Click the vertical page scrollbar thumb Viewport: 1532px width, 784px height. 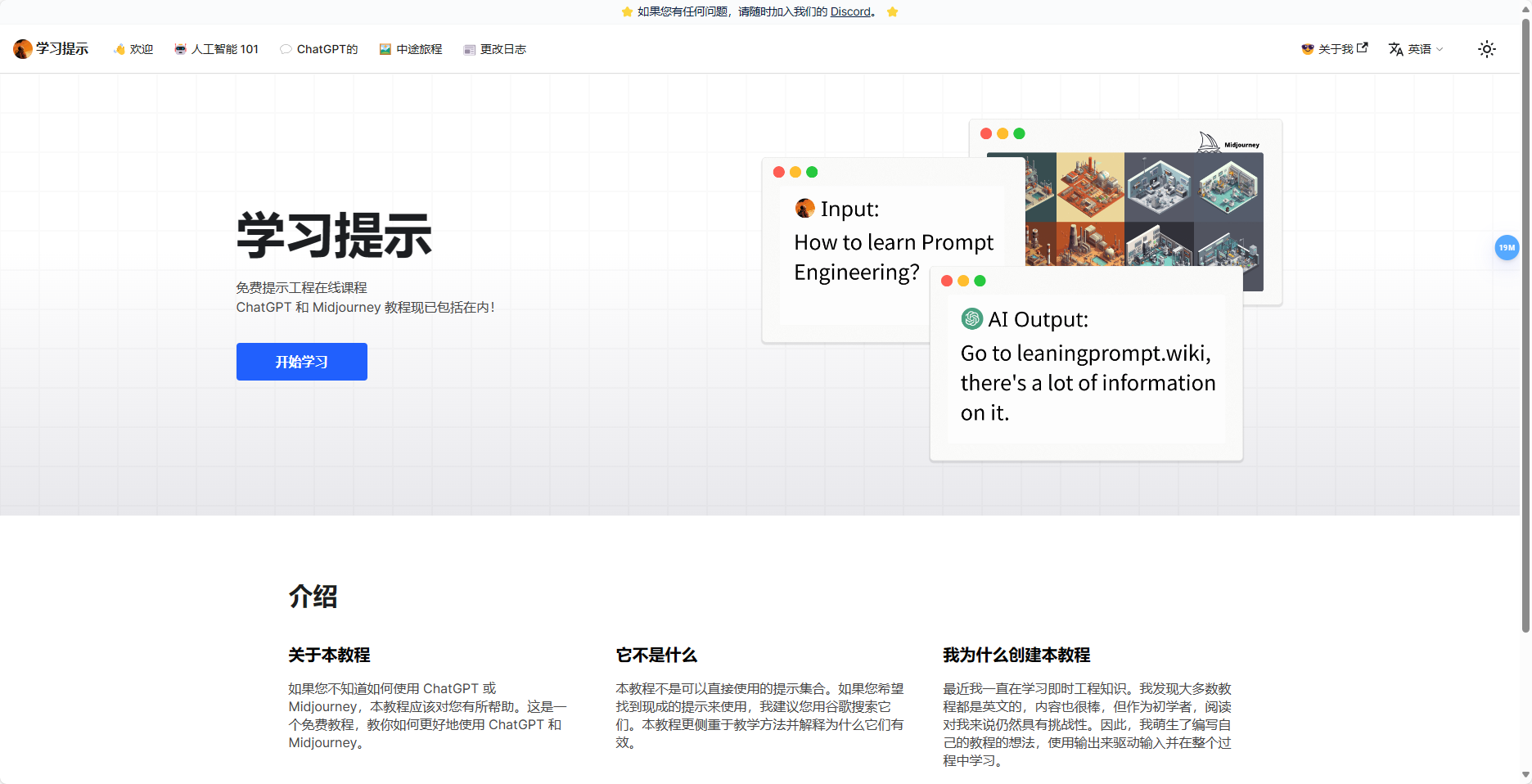point(1525,325)
